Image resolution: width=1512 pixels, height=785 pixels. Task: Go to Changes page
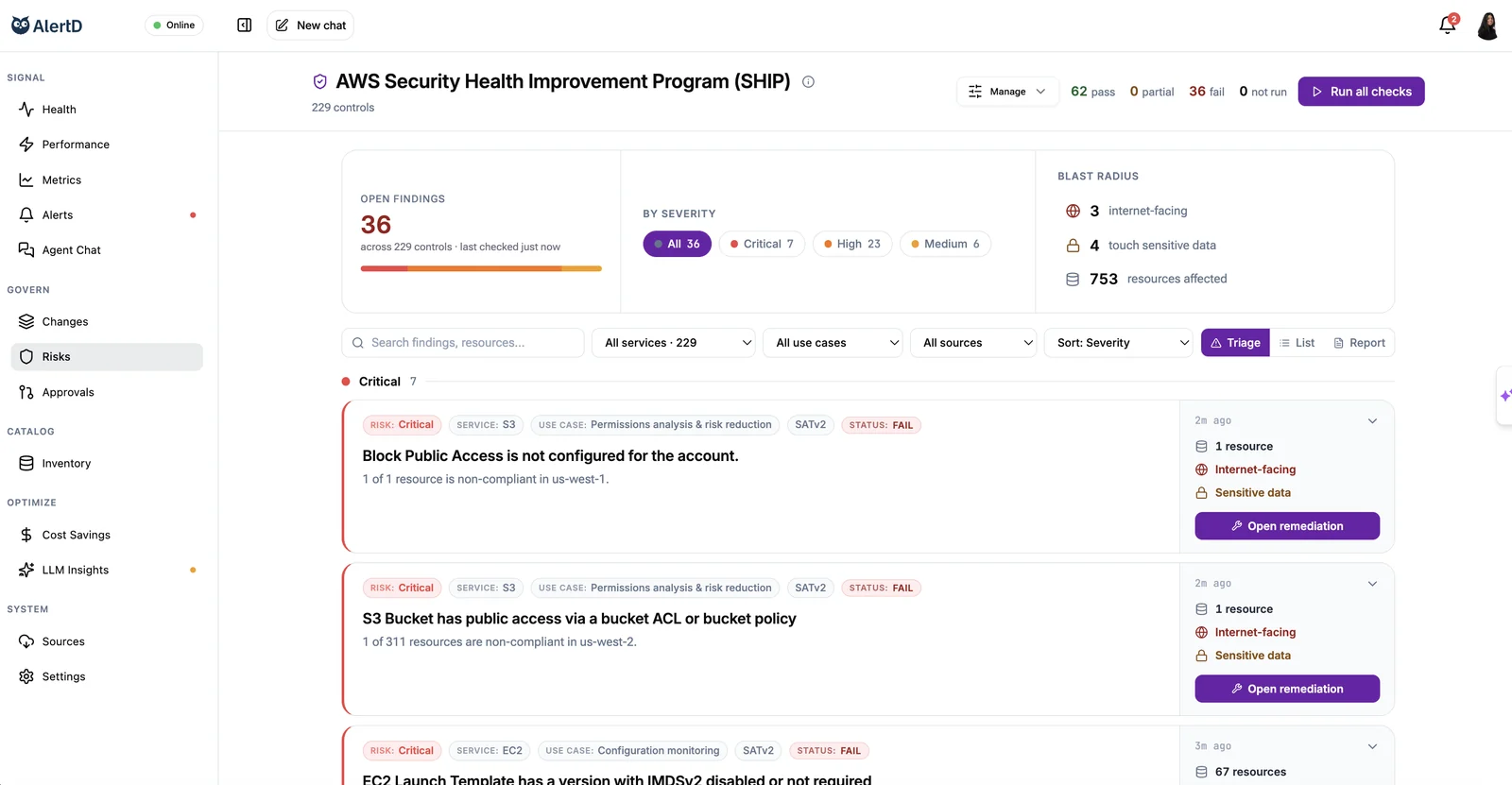tap(107, 322)
